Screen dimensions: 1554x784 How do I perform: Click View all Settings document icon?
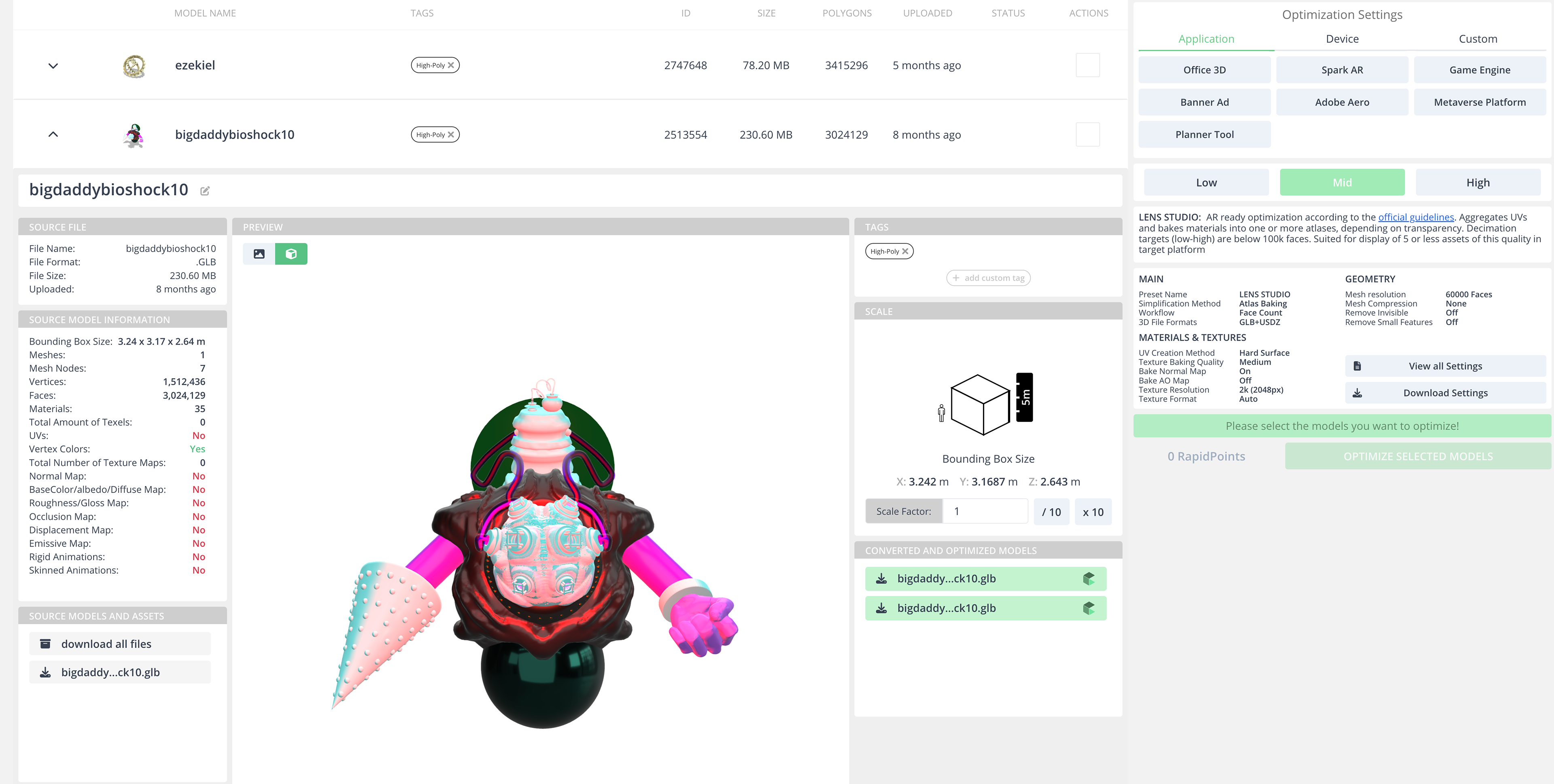1357,366
